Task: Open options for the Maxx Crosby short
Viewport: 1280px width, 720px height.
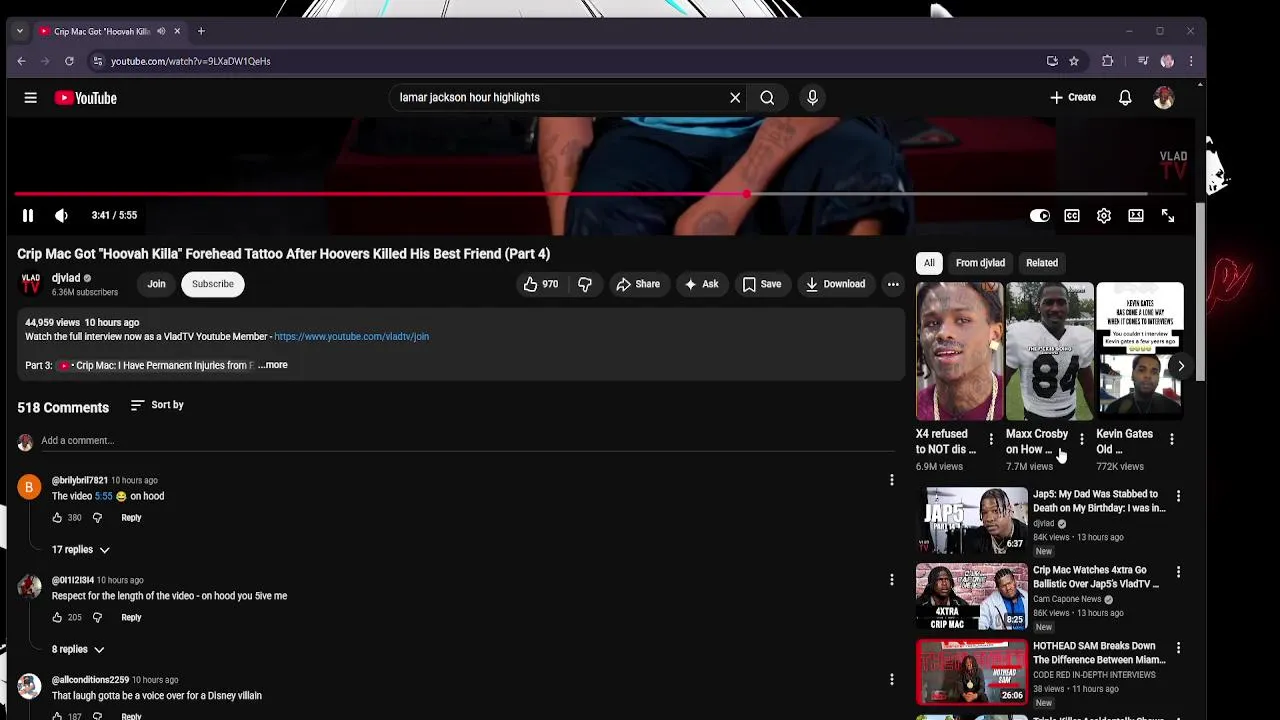Action: tap(1081, 439)
